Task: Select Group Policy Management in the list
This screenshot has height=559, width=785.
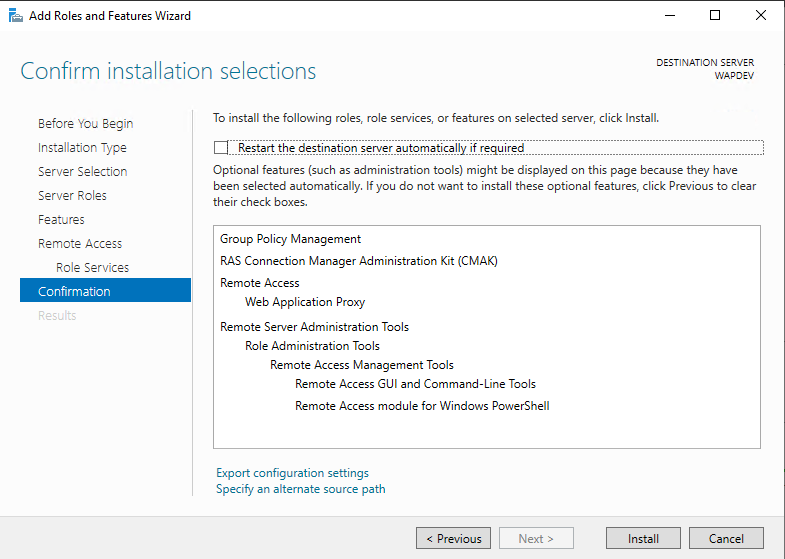Action: click(290, 239)
